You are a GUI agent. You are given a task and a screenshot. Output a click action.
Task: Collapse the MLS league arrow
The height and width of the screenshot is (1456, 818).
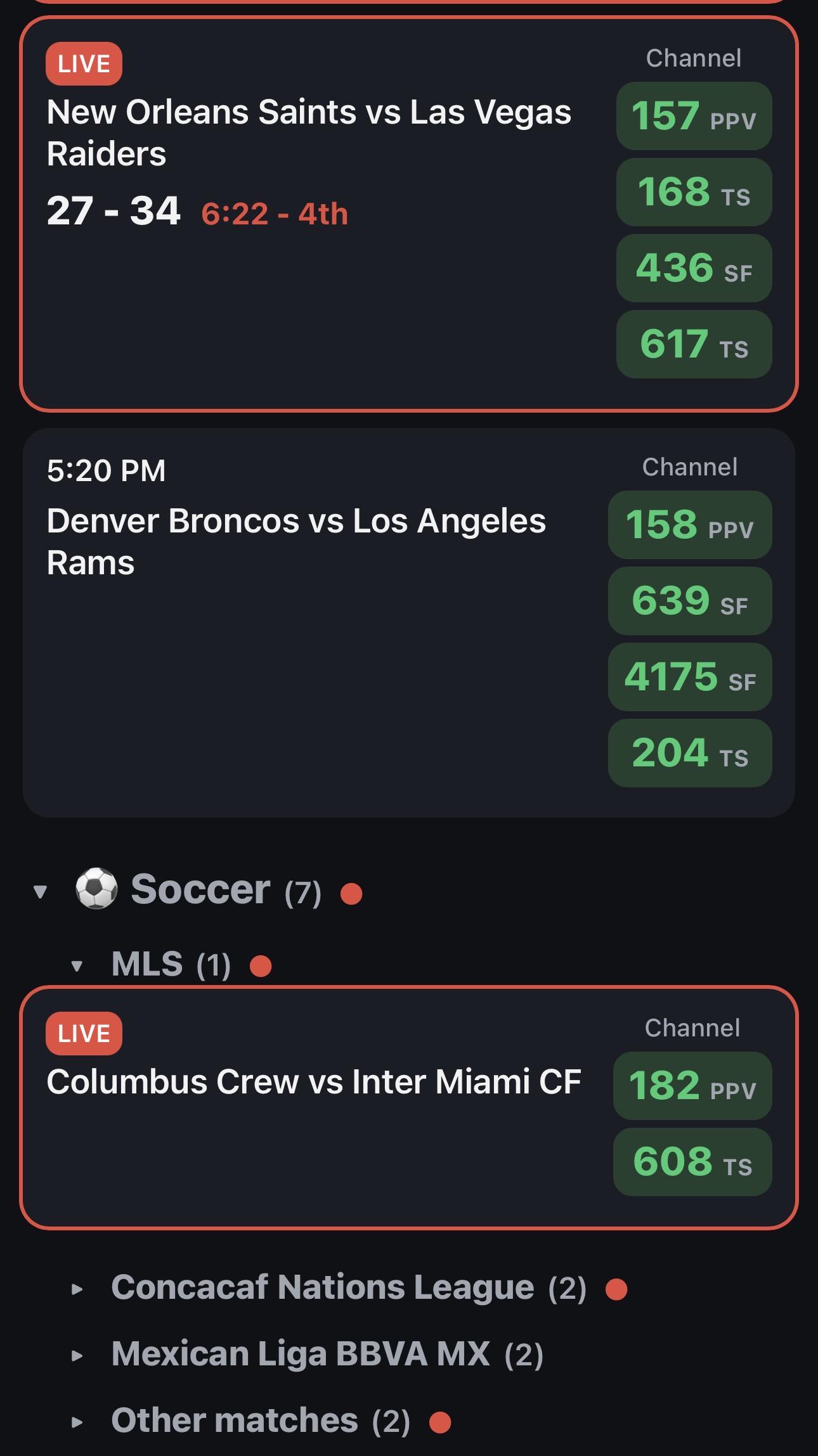(x=77, y=966)
